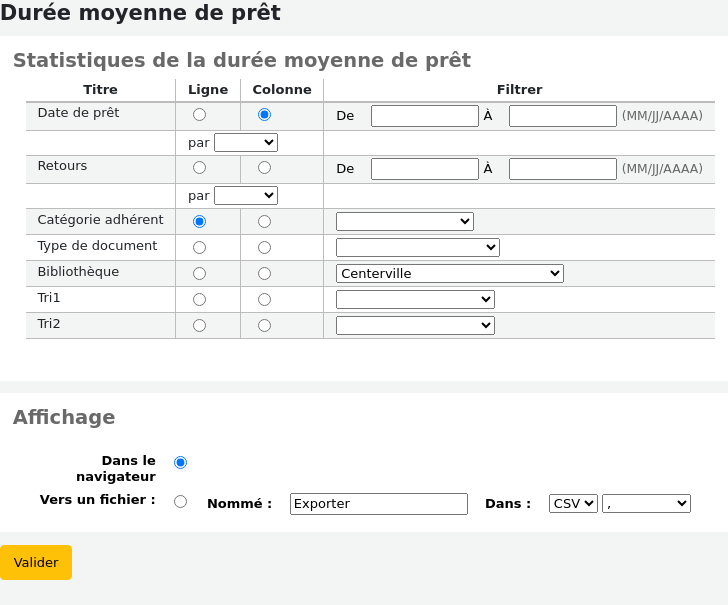Open the comma delimiter dropdown
Screen dimensions: 728x605
pos(646,504)
